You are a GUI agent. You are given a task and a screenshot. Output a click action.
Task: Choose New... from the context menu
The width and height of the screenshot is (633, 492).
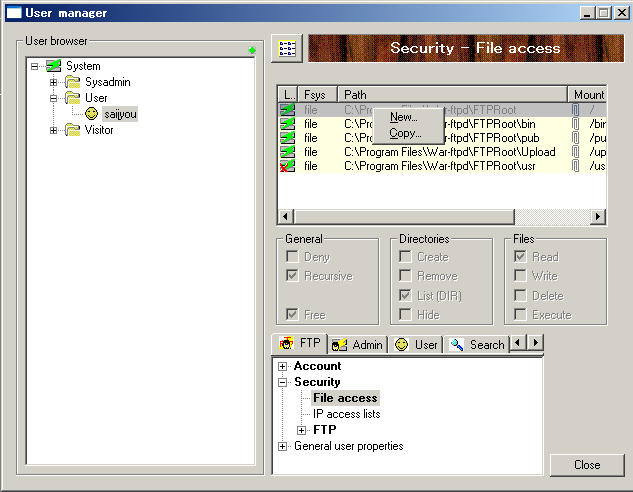tap(404, 118)
